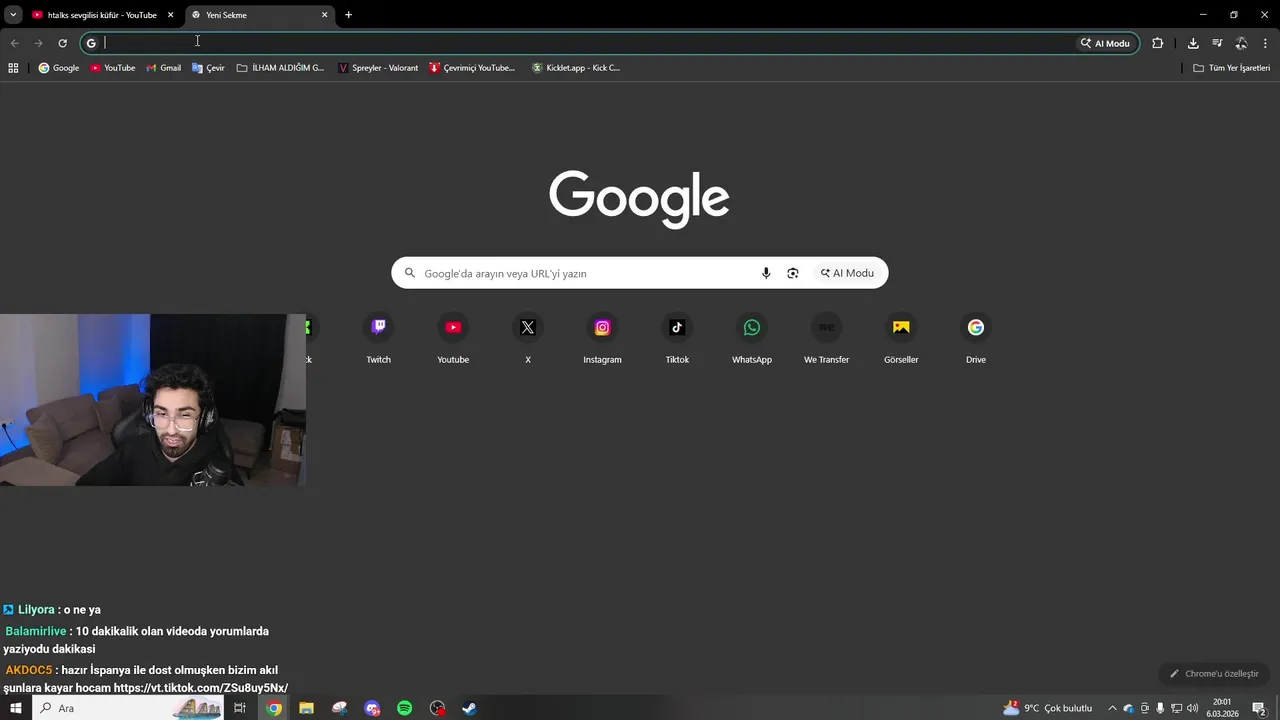Click the AKDOC5 chat username
1280x720 pixels.
point(29,670)
